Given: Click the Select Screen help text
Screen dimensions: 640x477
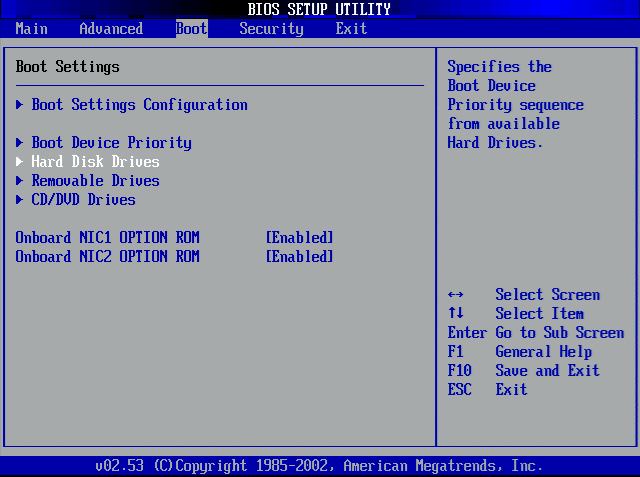Looking at the screenshot, I should [x=547, y=295].
